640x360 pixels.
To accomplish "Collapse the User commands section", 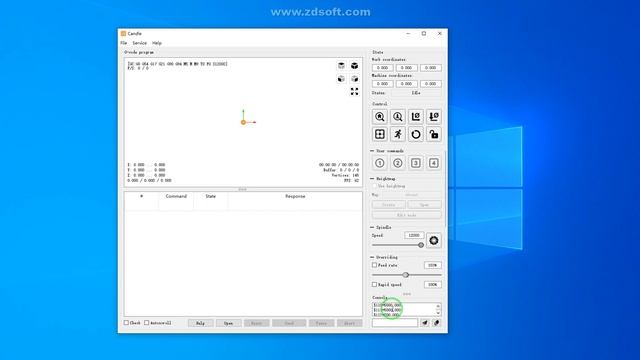I will pyautogui.click(x=372, y=151).
